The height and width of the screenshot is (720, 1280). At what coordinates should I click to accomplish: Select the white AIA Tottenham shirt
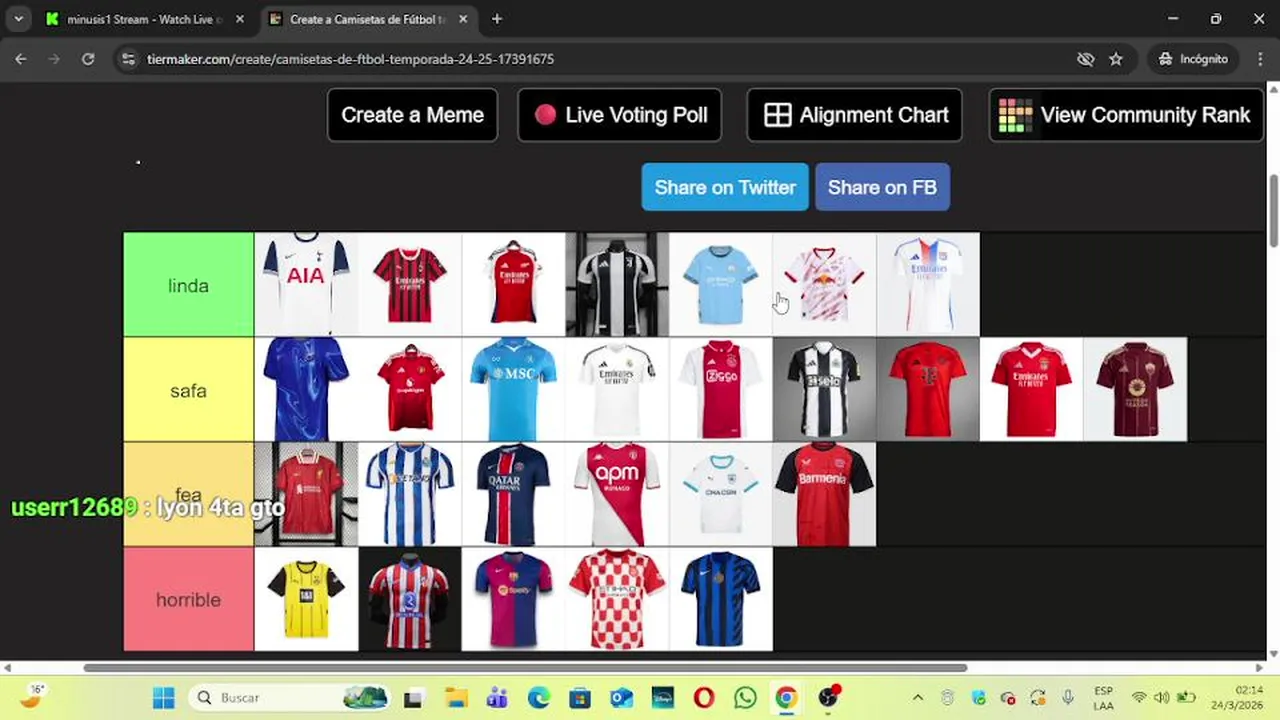pyautogui.click(x=306, y=284)
